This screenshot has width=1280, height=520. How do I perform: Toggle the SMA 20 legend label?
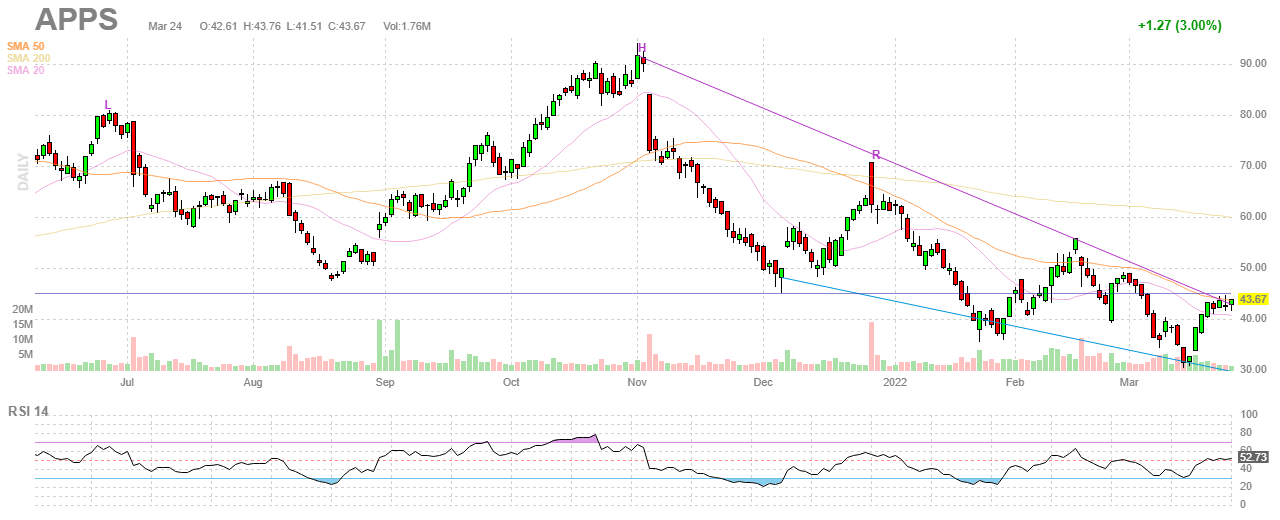(x=25, y=70)
